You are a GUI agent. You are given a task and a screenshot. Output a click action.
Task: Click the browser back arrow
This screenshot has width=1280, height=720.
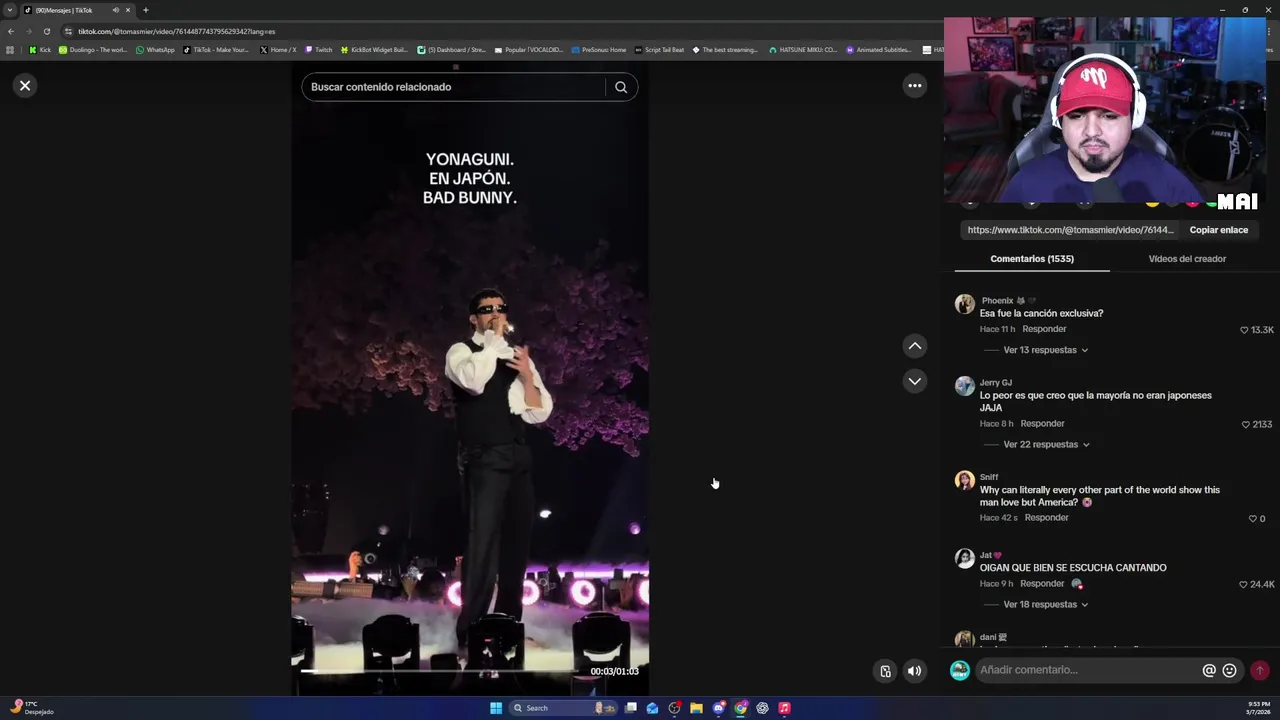pos(10,31)
